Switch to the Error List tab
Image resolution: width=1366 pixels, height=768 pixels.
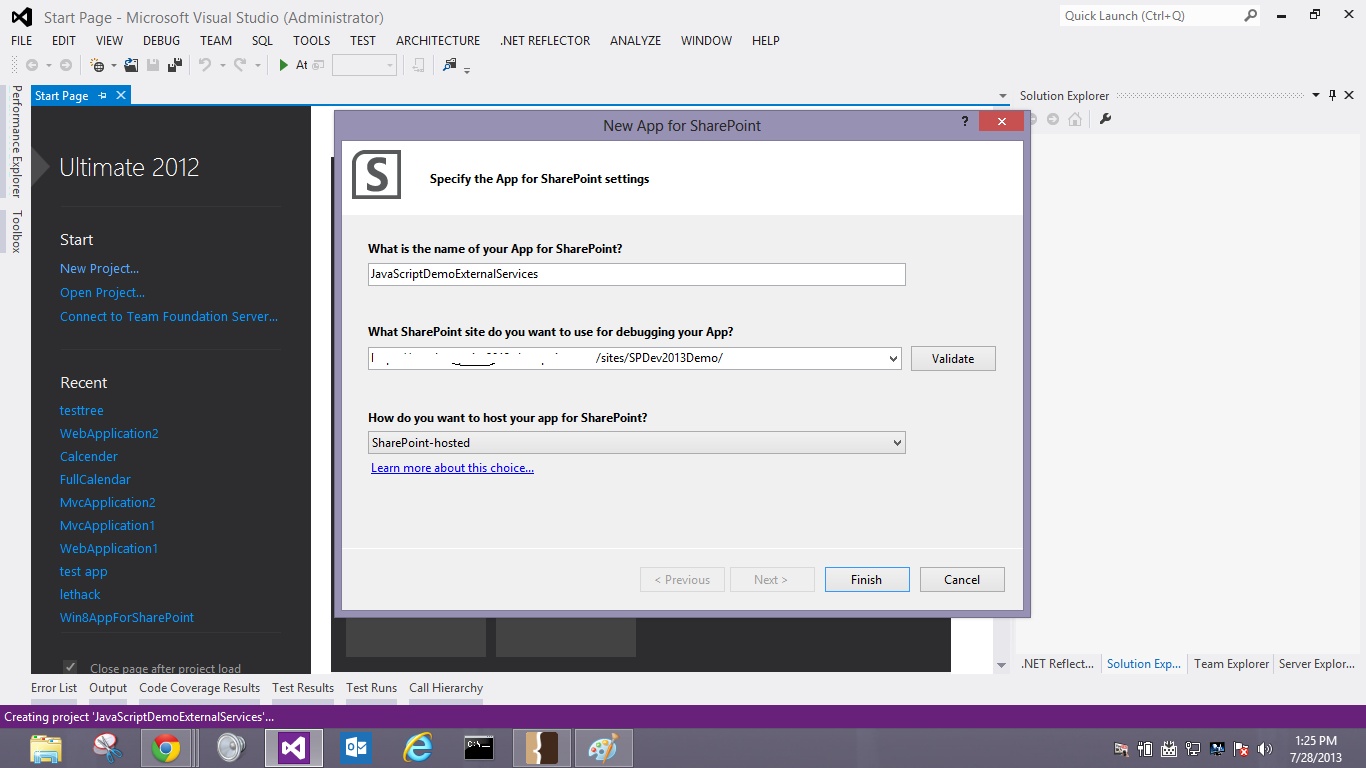54,688
